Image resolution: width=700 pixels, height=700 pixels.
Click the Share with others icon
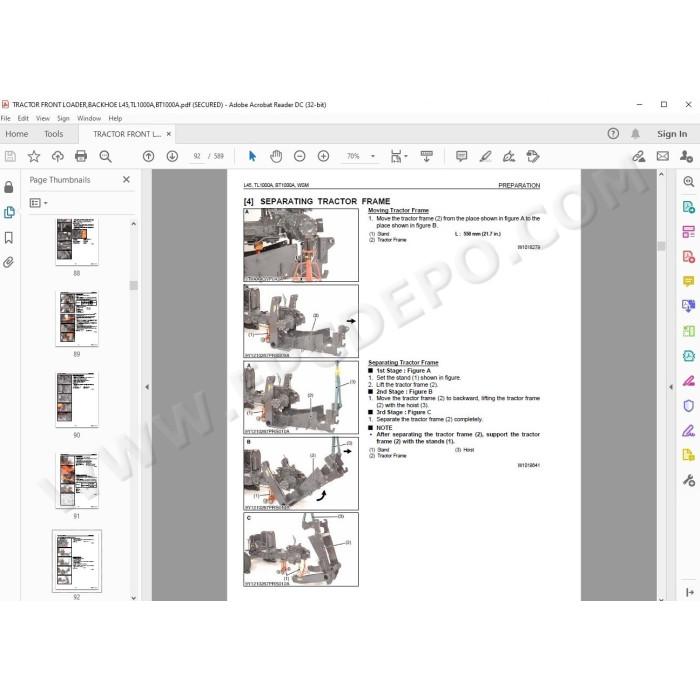click(686, 156)
